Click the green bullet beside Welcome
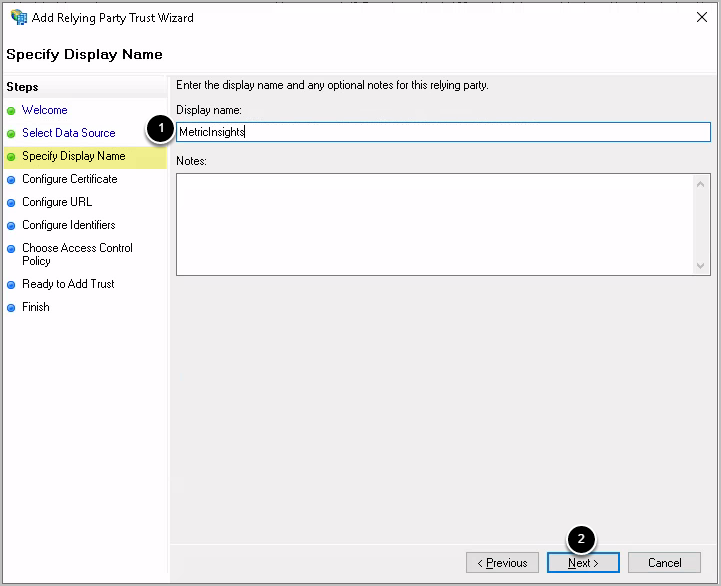 click(x=11, y=111)
